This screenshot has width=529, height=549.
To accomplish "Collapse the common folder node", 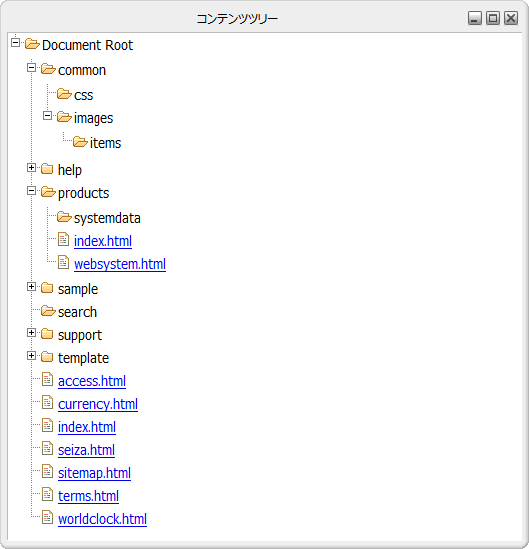I will point(32,68).
